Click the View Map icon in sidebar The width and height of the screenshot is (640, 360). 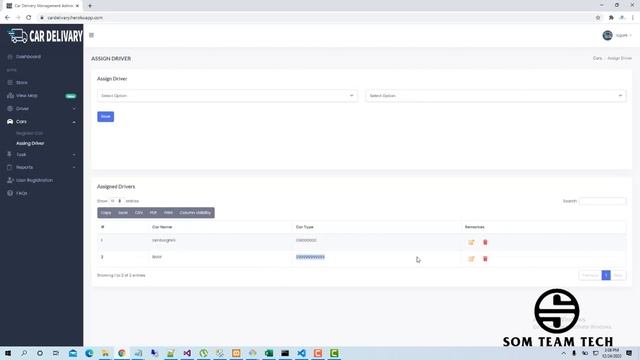click(x=10, y=96)
